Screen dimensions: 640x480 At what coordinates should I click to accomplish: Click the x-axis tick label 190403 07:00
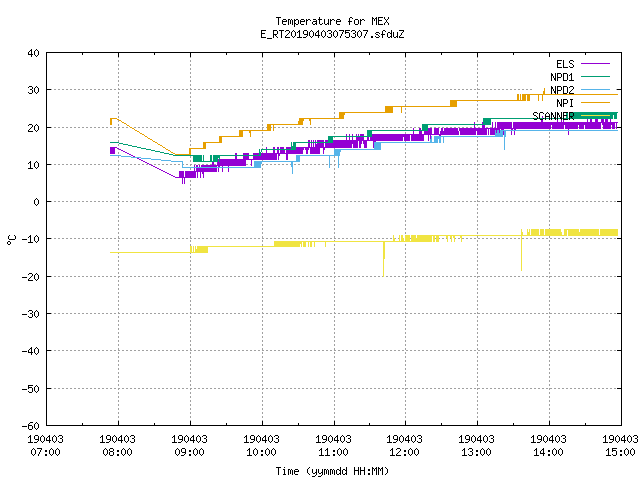click(45, 446)
